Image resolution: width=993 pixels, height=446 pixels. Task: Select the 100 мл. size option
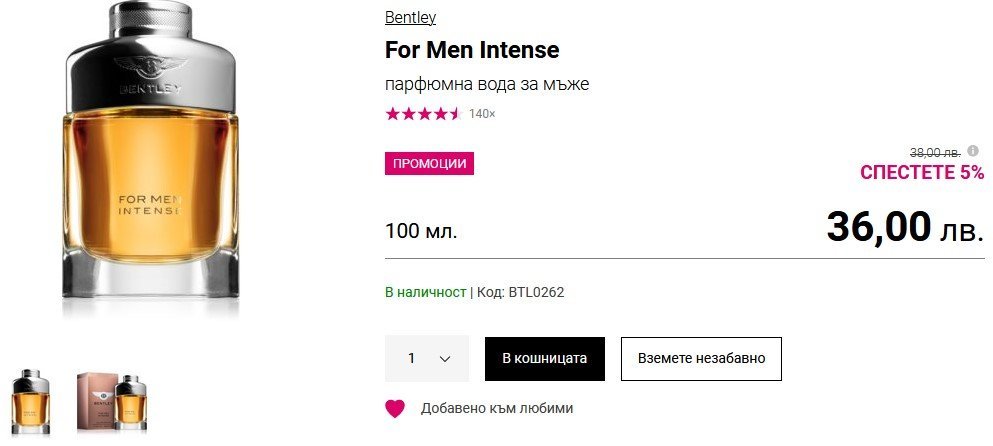pos(421,232)
